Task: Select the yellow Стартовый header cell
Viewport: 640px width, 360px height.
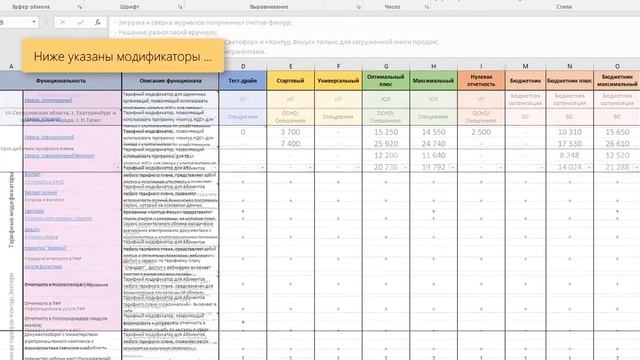Action: coord(291,80)
